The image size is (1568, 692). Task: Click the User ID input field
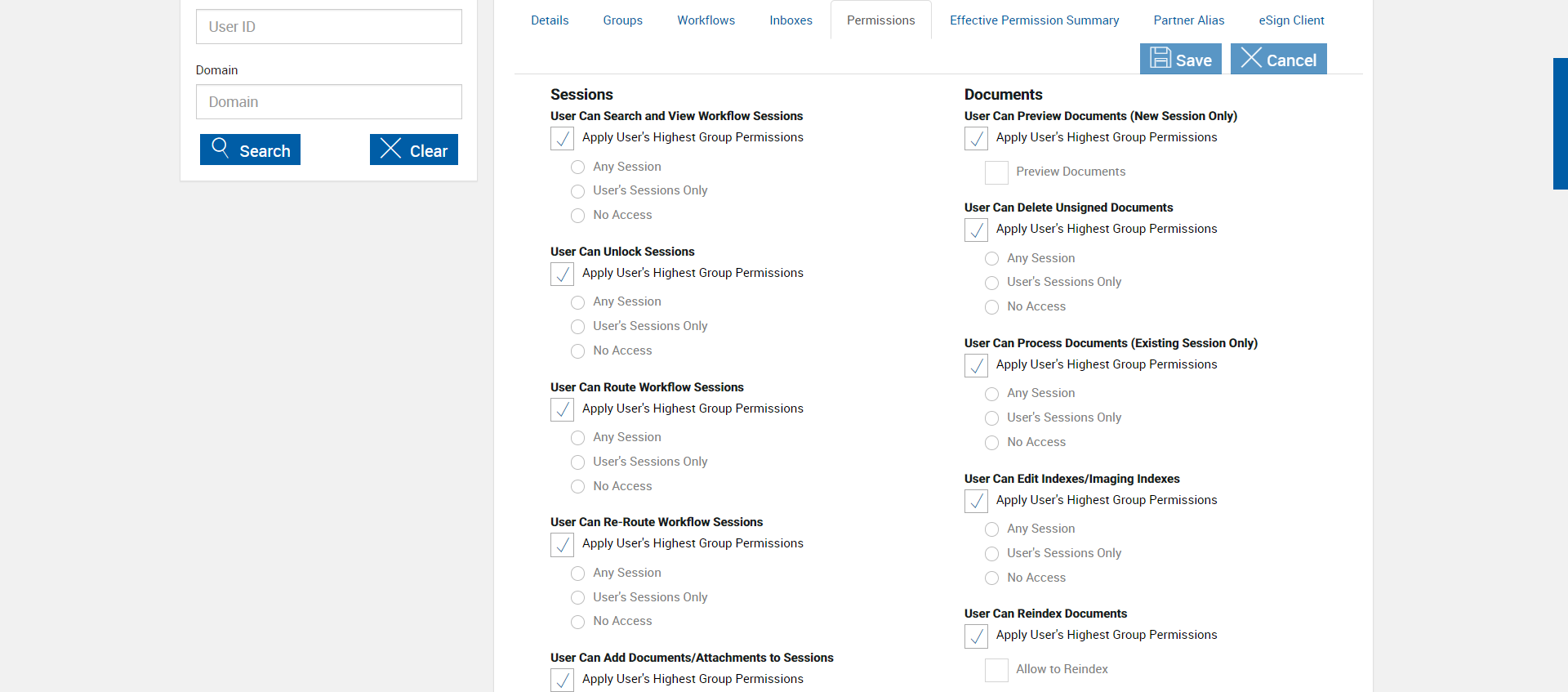point(328,27)
